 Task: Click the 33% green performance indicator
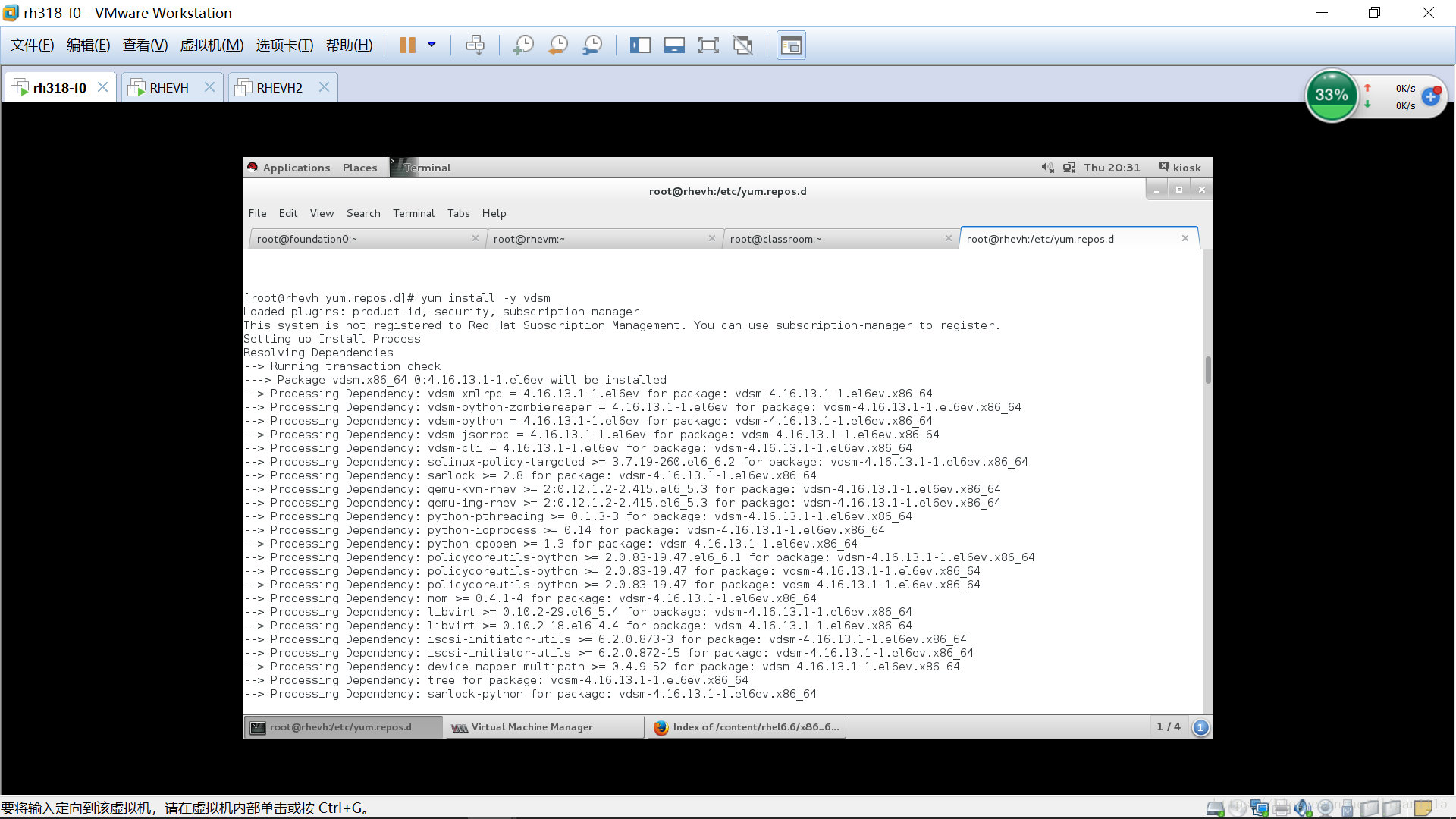pos(1332,96)
